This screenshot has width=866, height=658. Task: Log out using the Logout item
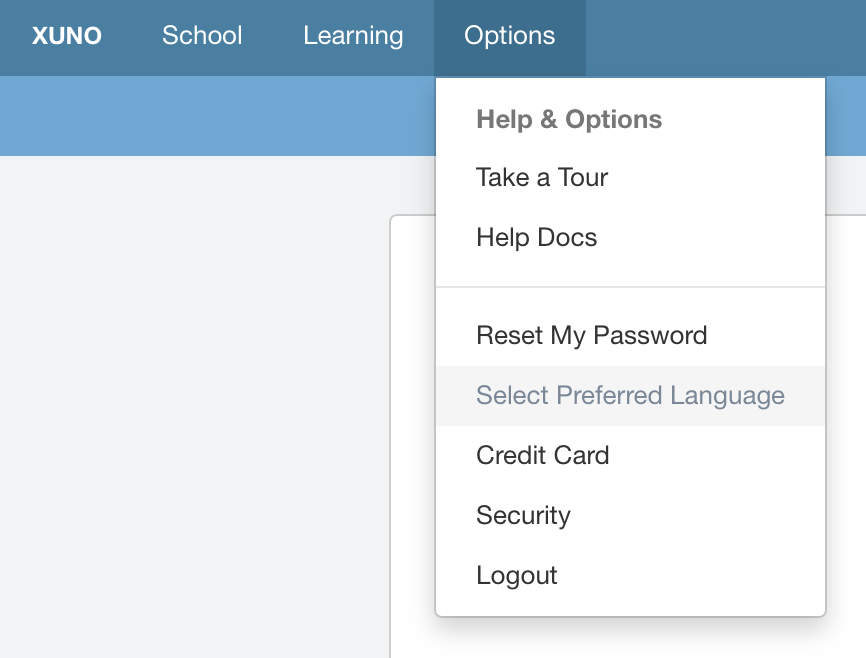click(516, 575)
